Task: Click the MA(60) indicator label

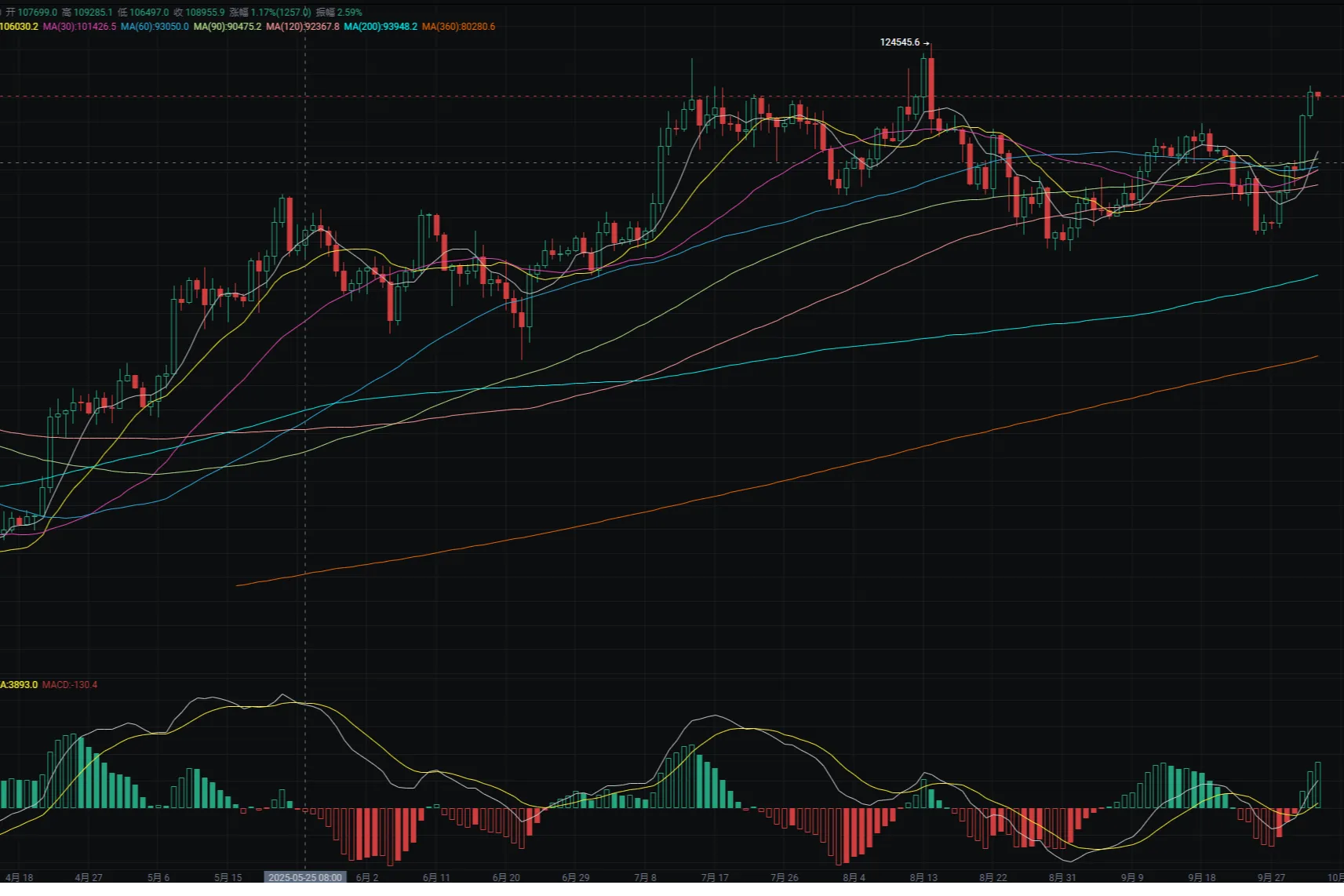Action: [155, 27]
